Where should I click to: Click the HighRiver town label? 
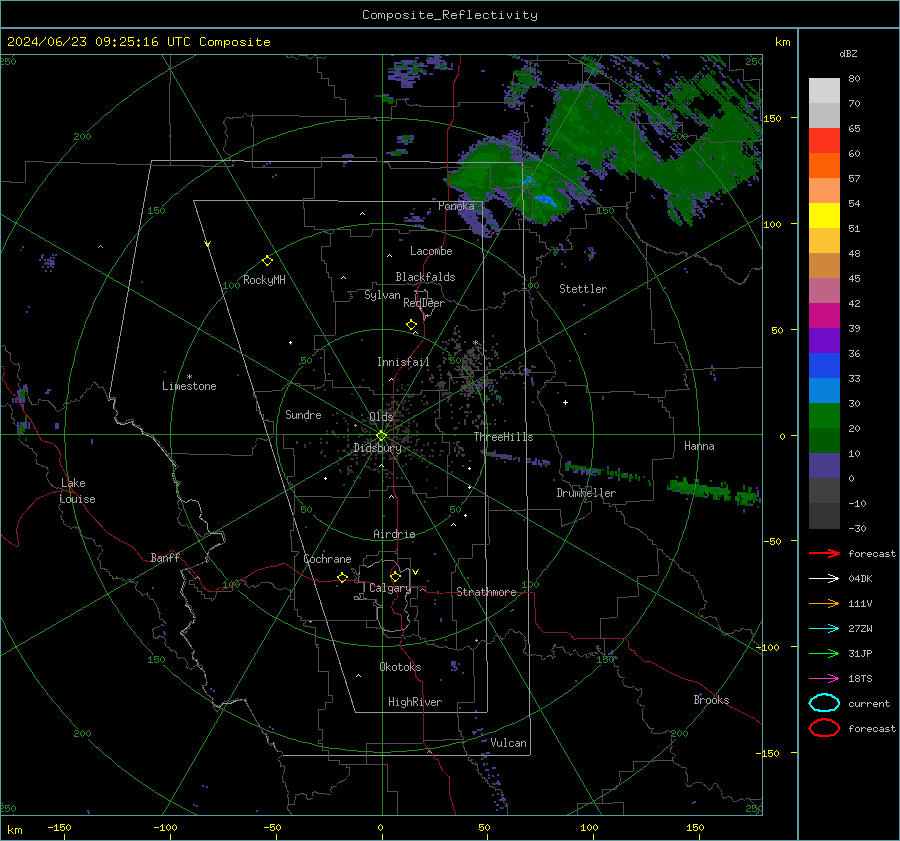click(x=415, y=702)
